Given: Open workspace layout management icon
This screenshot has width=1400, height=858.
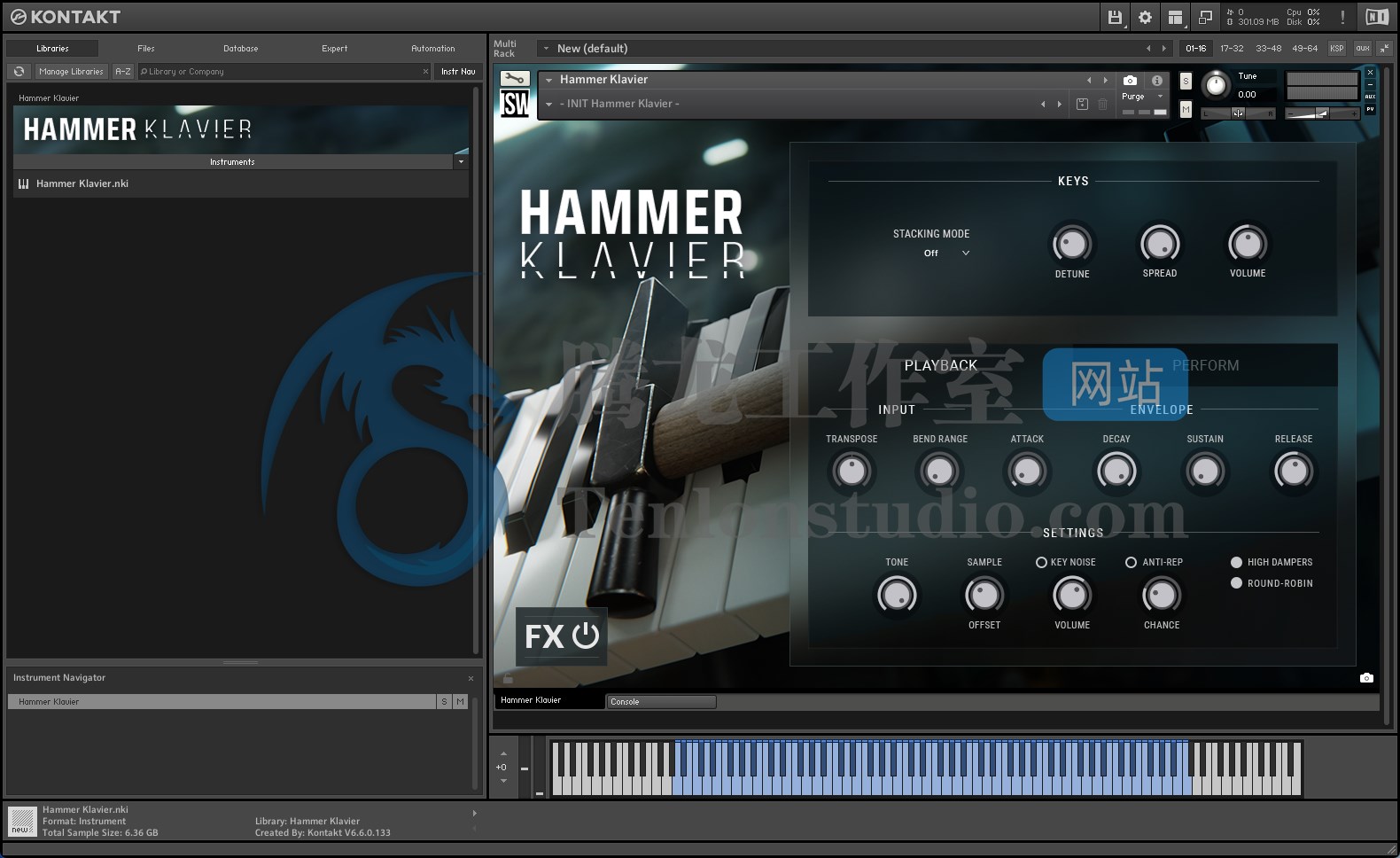Looking at the screenshot, I should (1175, 17).
